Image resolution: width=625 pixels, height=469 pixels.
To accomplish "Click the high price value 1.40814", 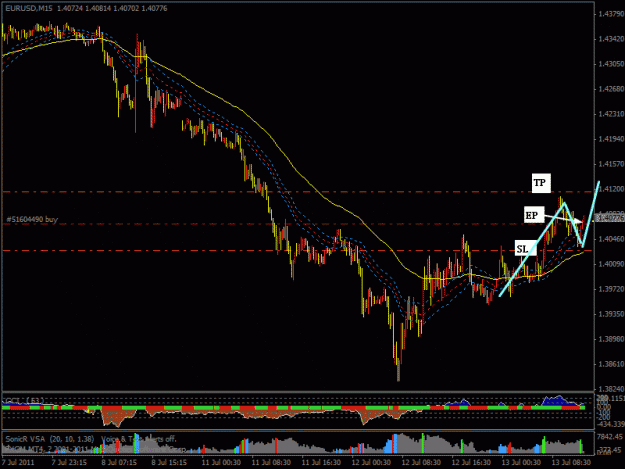I will click(x=98, y=8).
